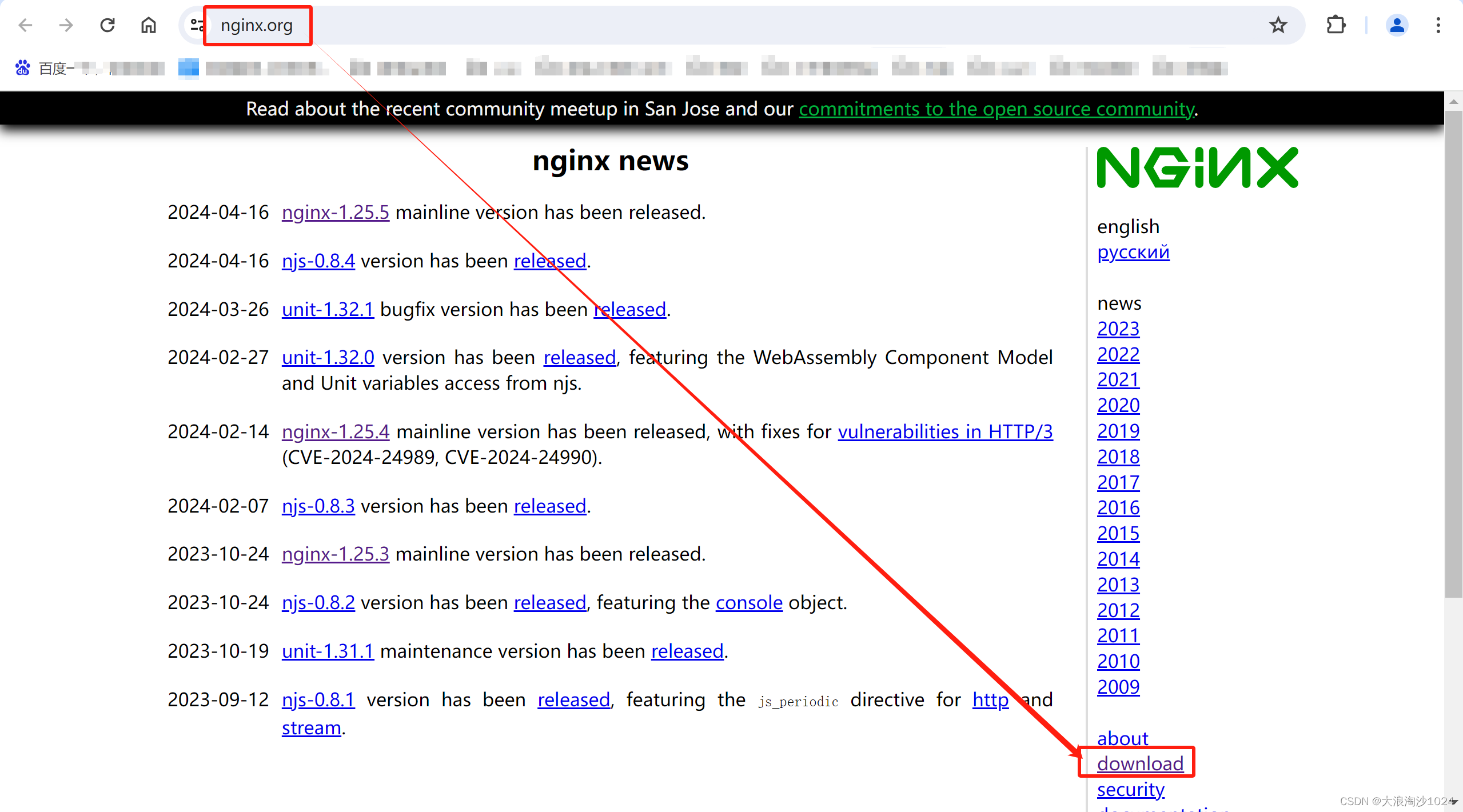The width and height of the screenshot is (1463, 812).
Task: Open the Chrome profile avatar
Action: [1397, 25]
